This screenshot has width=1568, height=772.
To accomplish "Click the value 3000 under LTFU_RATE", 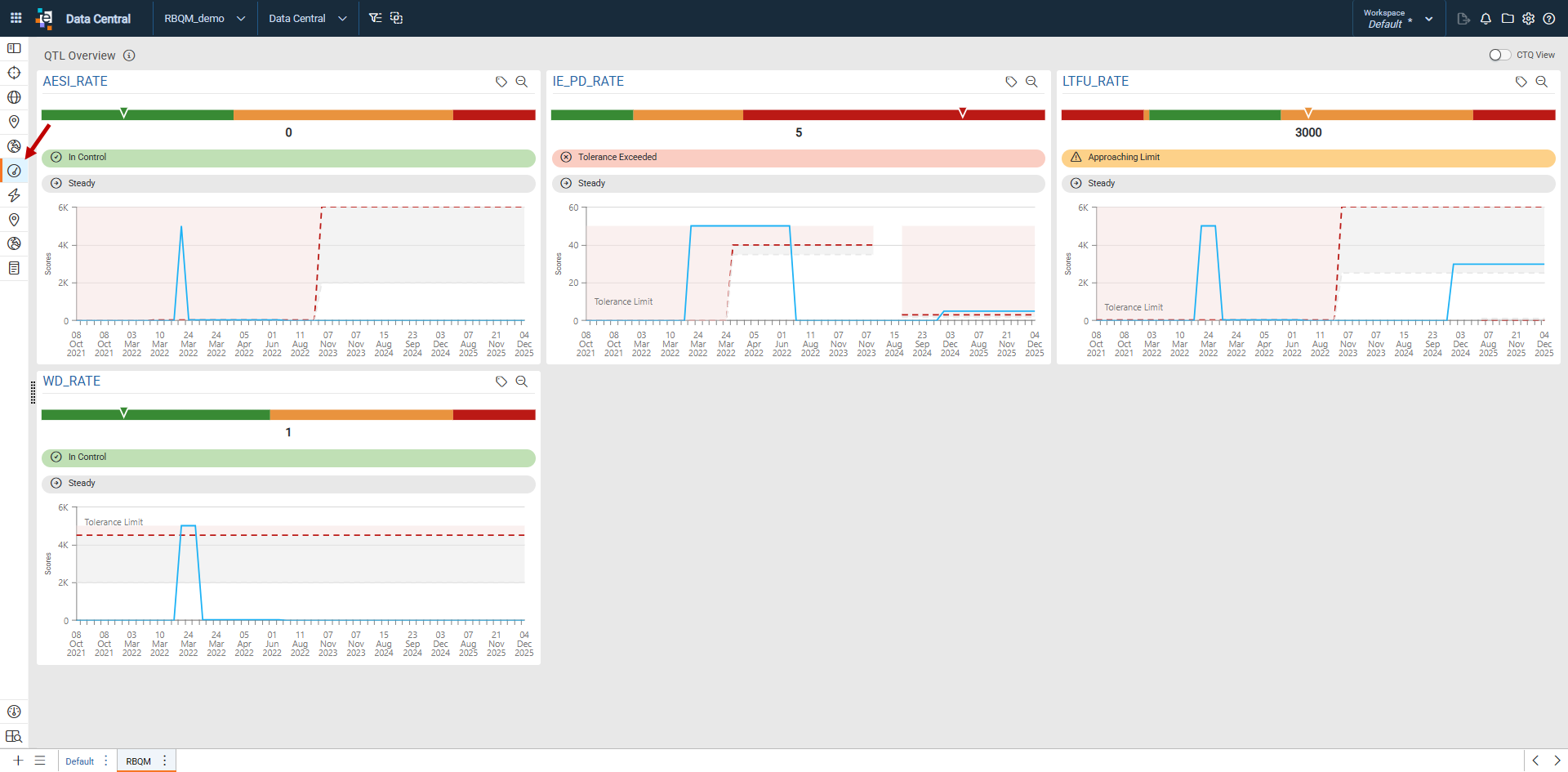I will tap(1308, 132).
